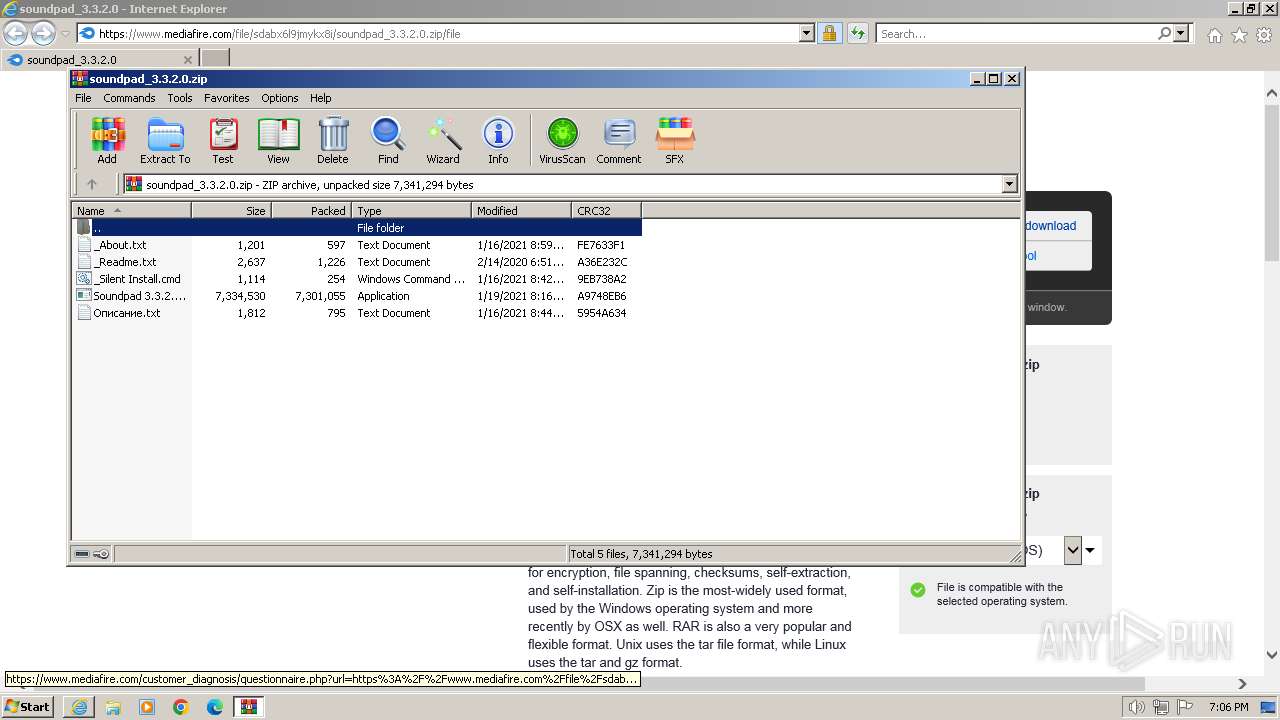
Task: Click the IE address bar URL field
Action: [440, 33]
